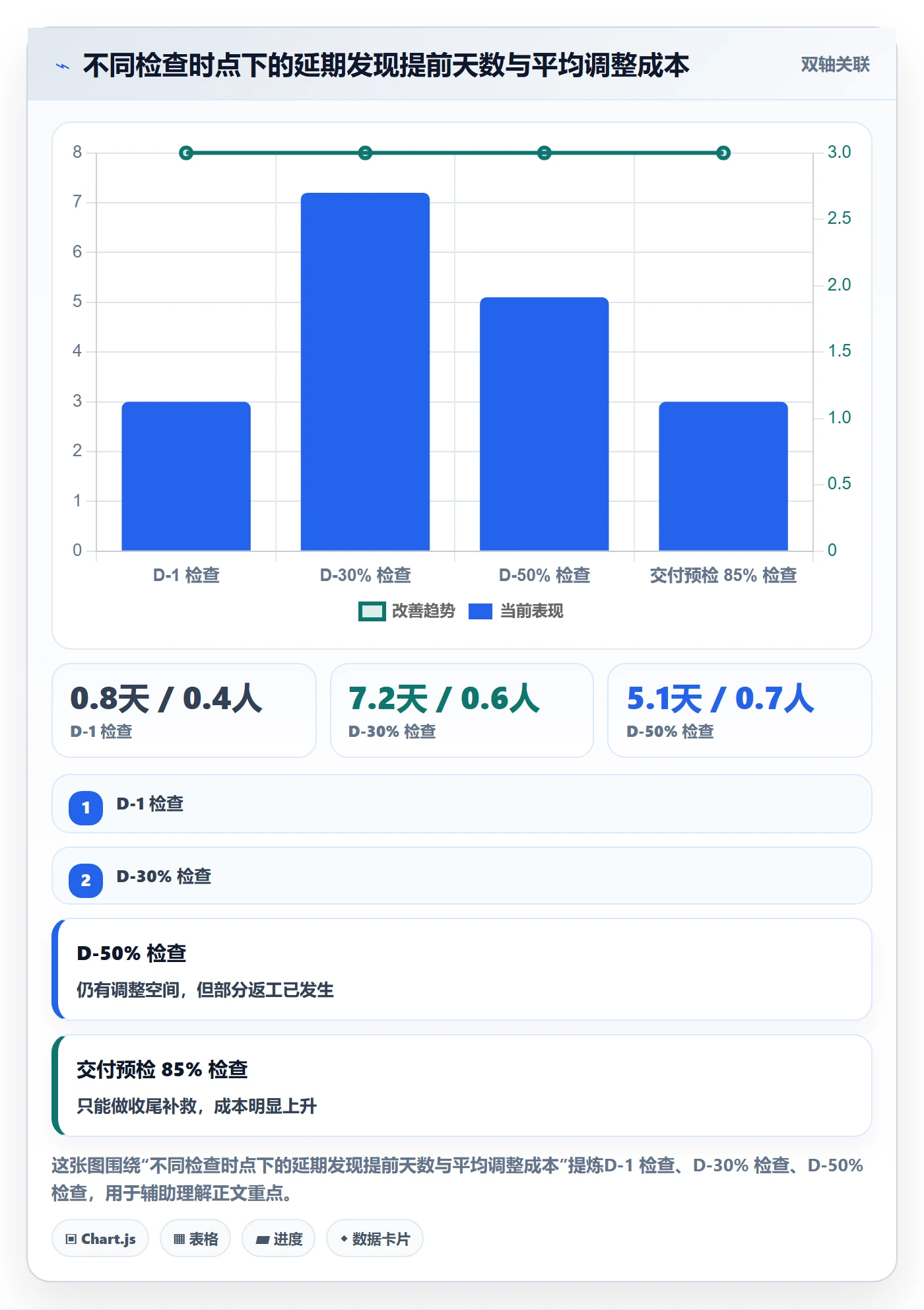Viewport: 924px width, 1310px height.
Task: Expand the D-1 检查 list row
Action: (x=462, y=804)
